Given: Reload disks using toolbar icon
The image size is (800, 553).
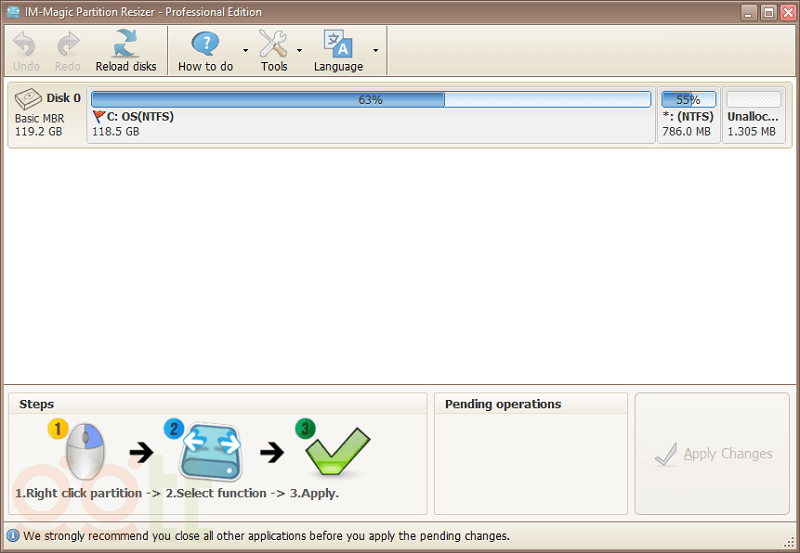Looking at the screenshot, I should click(126, 44).
